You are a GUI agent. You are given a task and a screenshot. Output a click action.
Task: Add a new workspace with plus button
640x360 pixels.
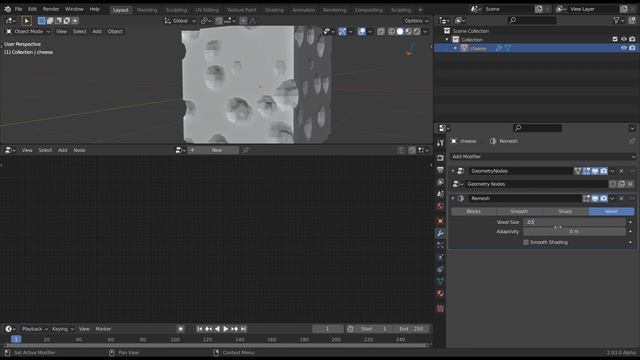coord(420,10)
